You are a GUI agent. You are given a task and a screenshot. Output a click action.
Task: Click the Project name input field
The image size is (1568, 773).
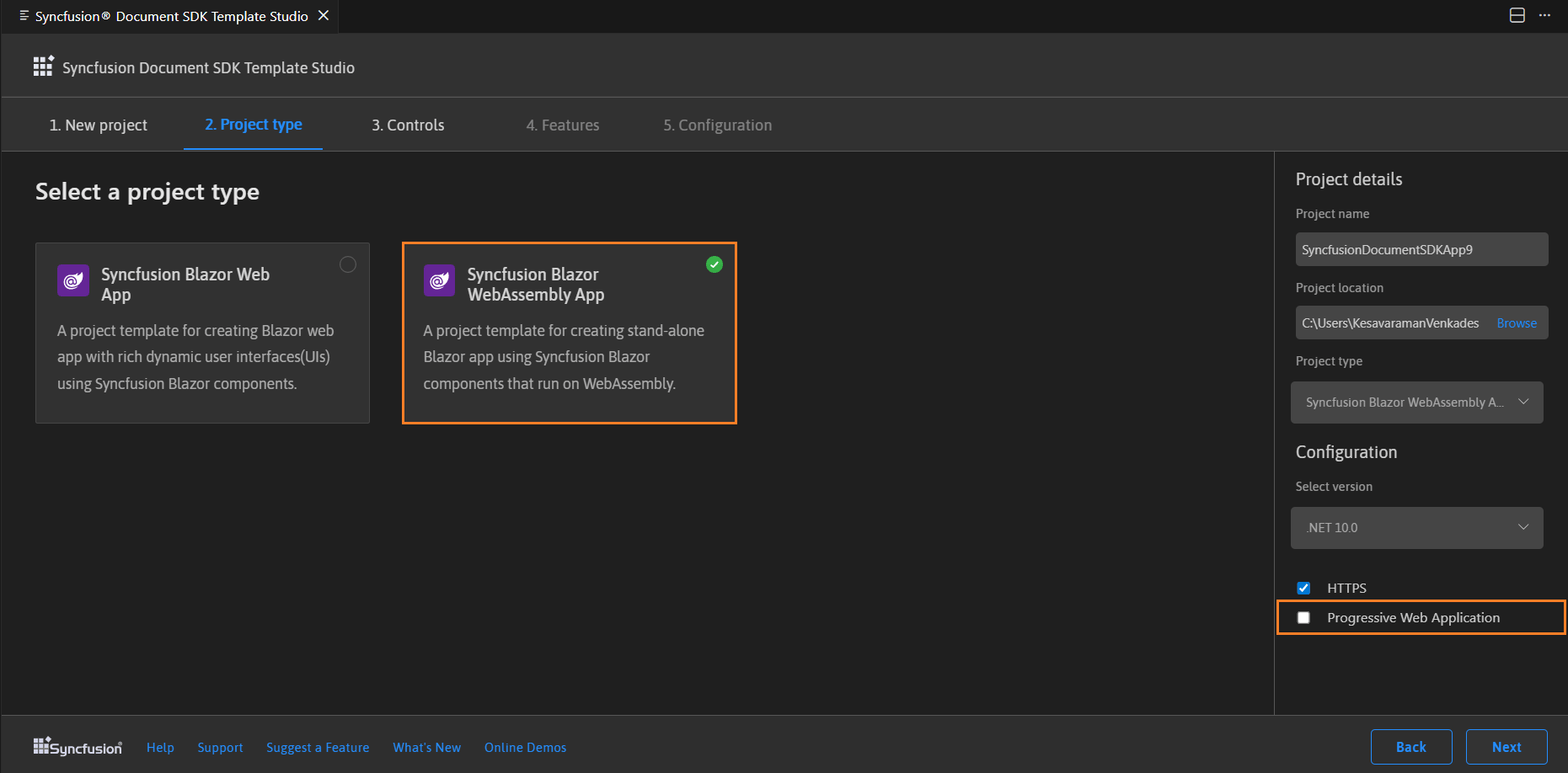[x=1421, y=250]
